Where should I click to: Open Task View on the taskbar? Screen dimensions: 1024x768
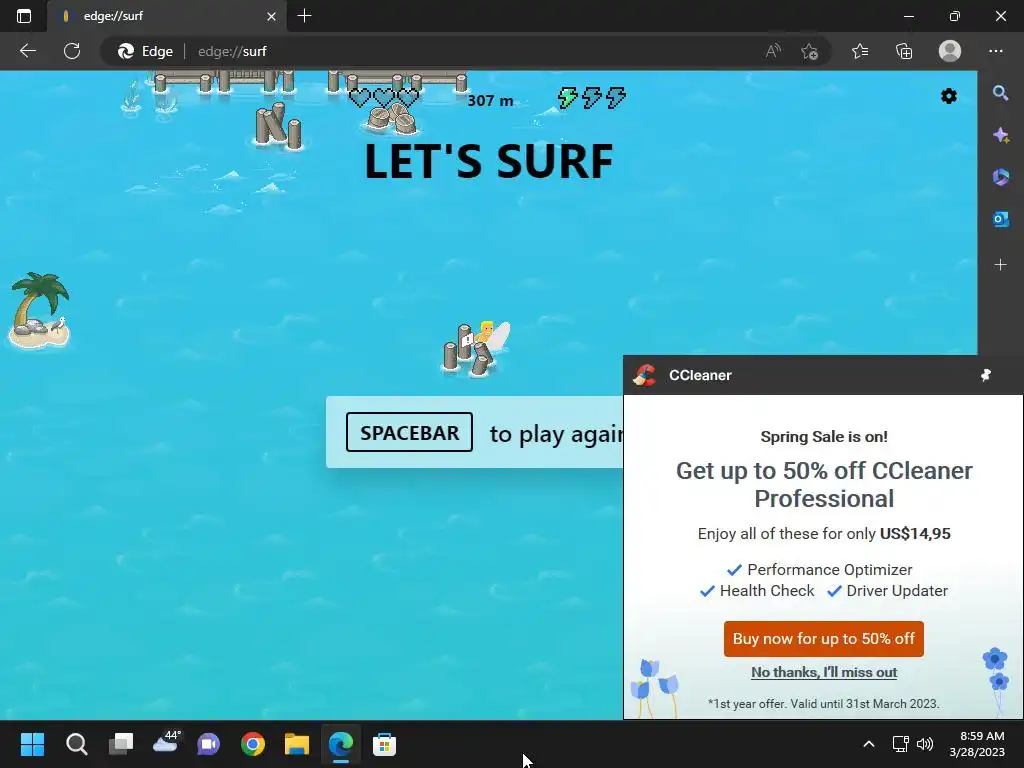click(121, 744)
